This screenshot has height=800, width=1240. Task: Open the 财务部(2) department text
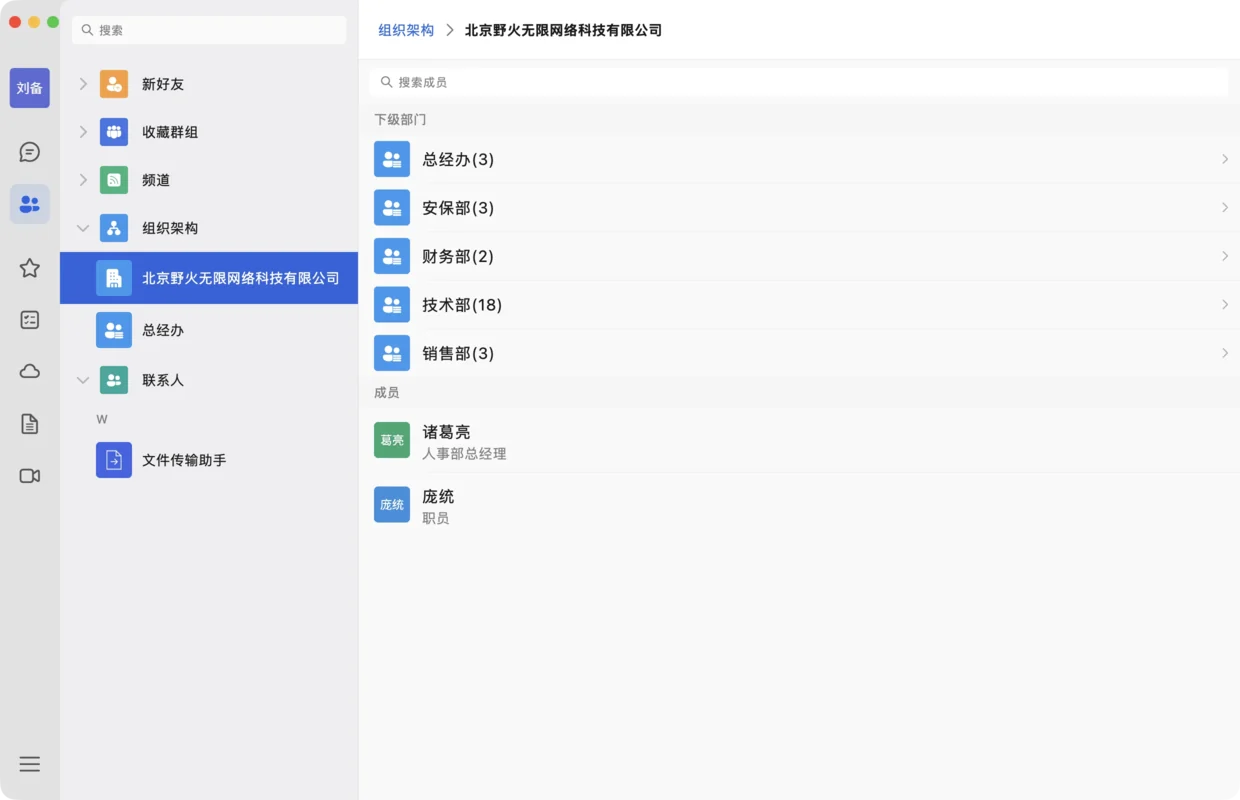[458, 256]
